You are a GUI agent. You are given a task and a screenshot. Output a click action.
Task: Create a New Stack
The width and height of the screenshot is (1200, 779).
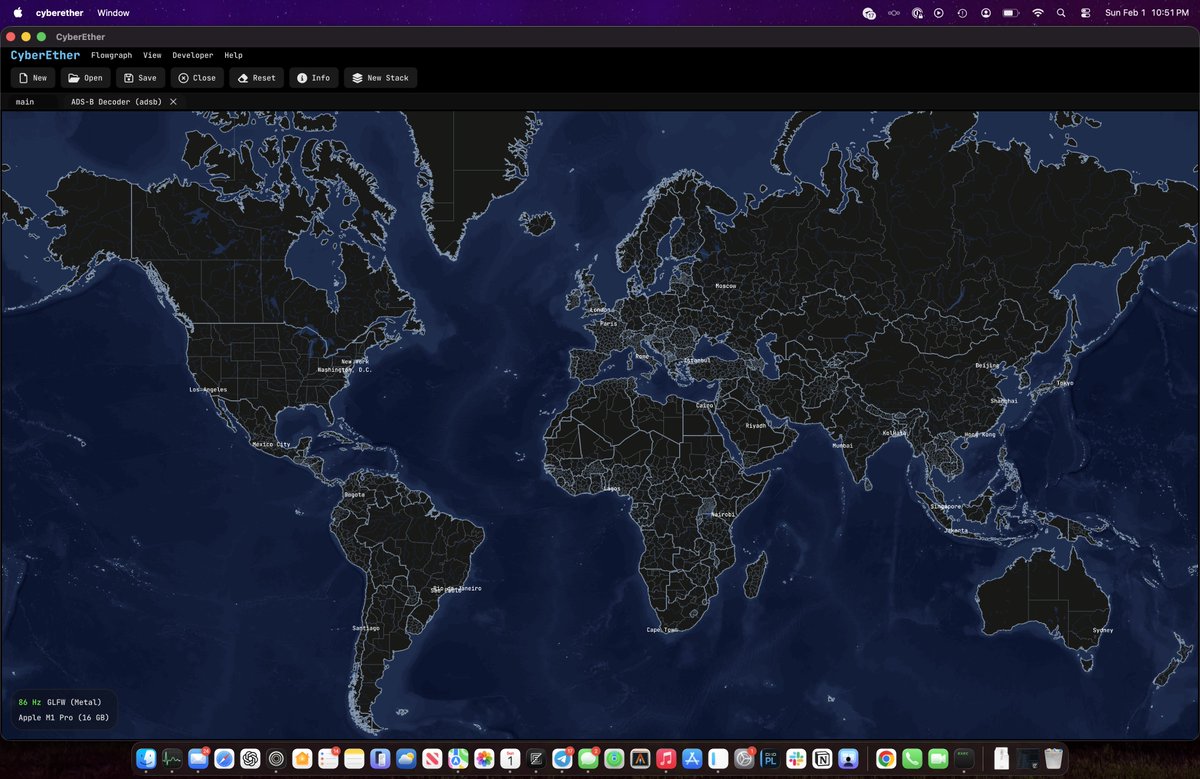pos(380,77)
